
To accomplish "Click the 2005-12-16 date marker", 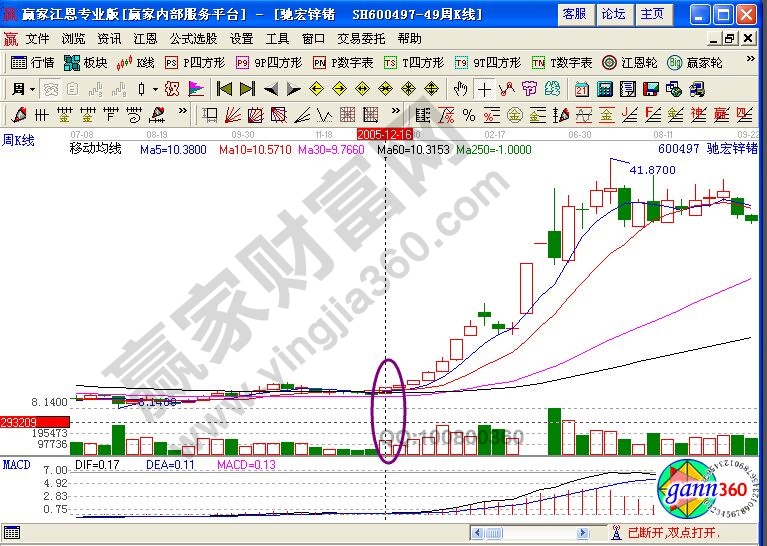I will (384, 135).
